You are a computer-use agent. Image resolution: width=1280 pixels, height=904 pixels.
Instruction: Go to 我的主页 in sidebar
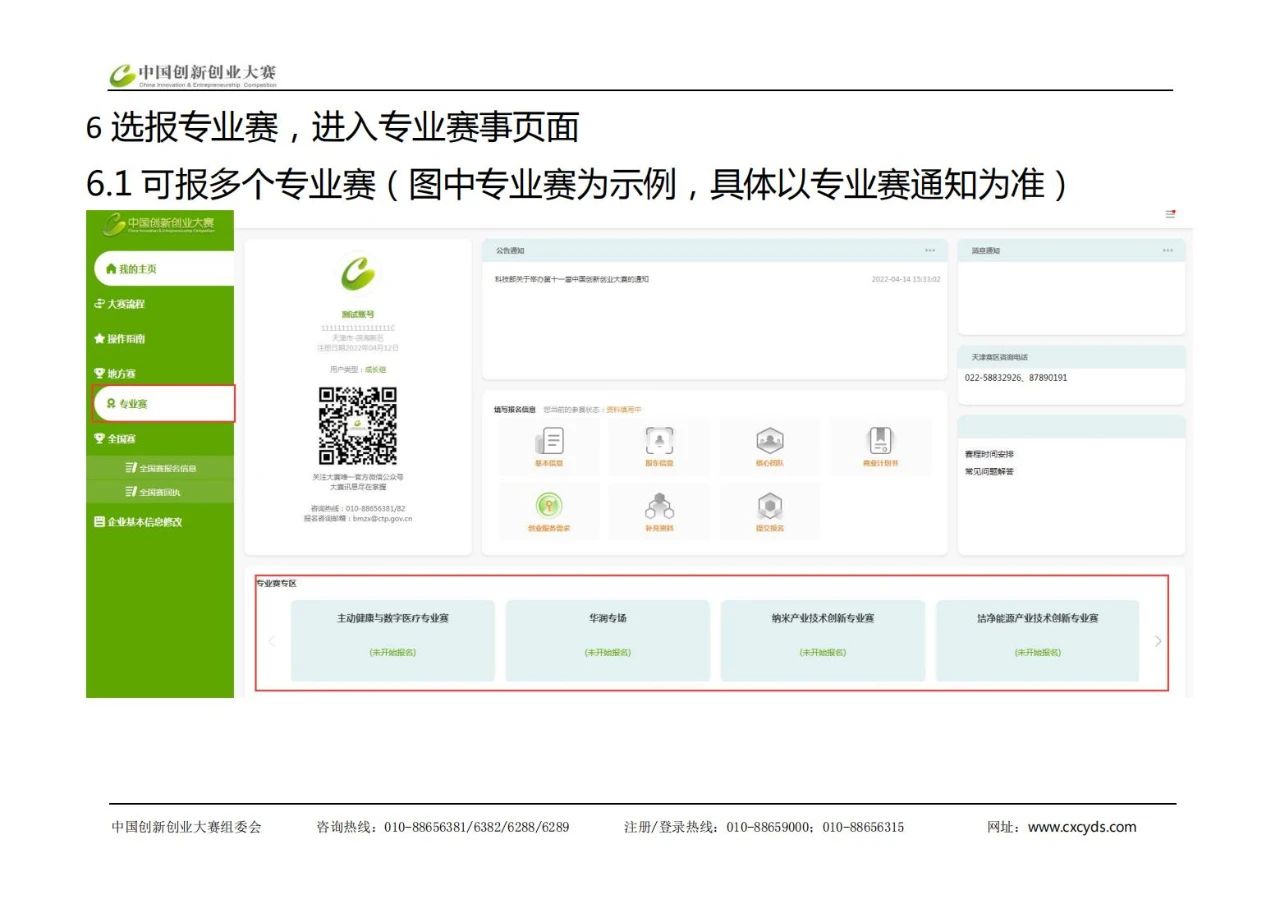pyautogui.click(x=137, y=269)
